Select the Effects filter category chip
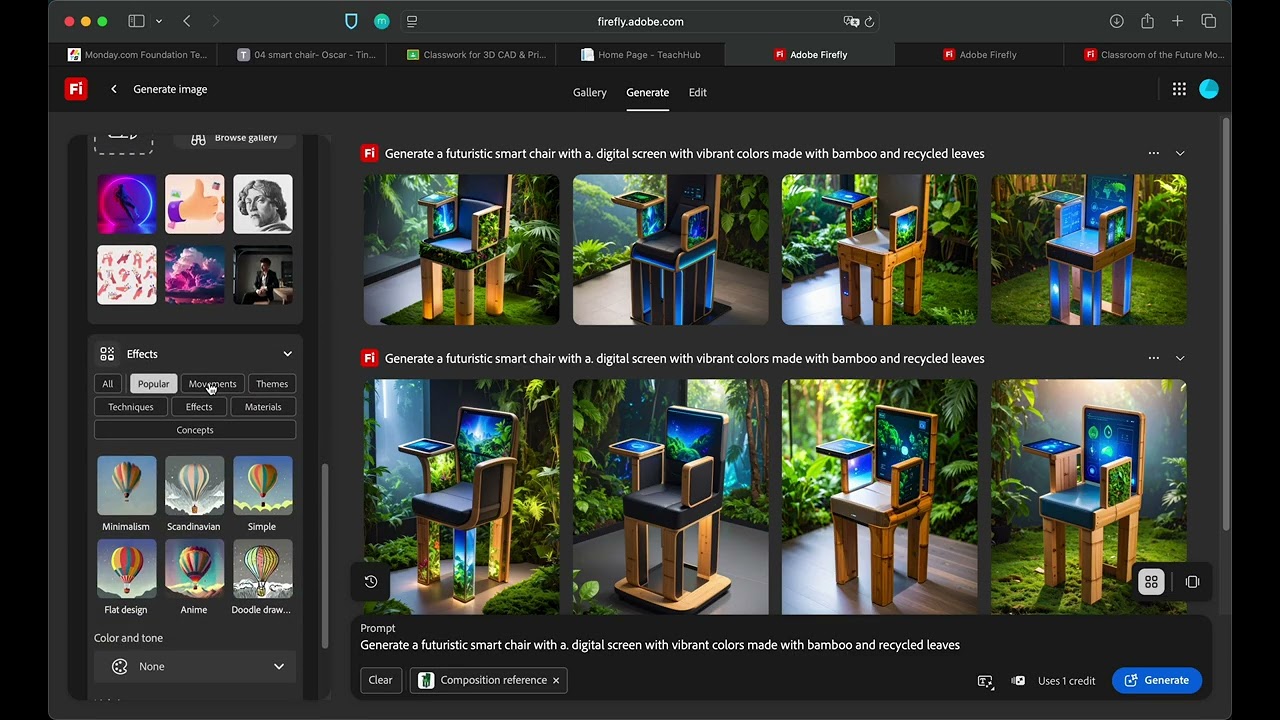 [199, 407]
